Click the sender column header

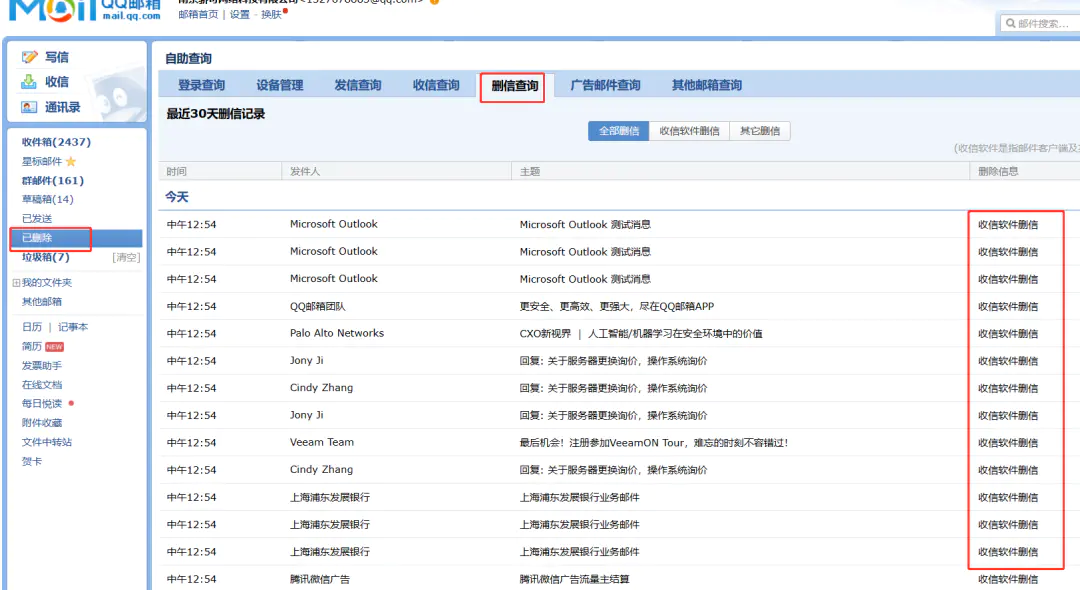pyautogui.click(x=304, y=171)
